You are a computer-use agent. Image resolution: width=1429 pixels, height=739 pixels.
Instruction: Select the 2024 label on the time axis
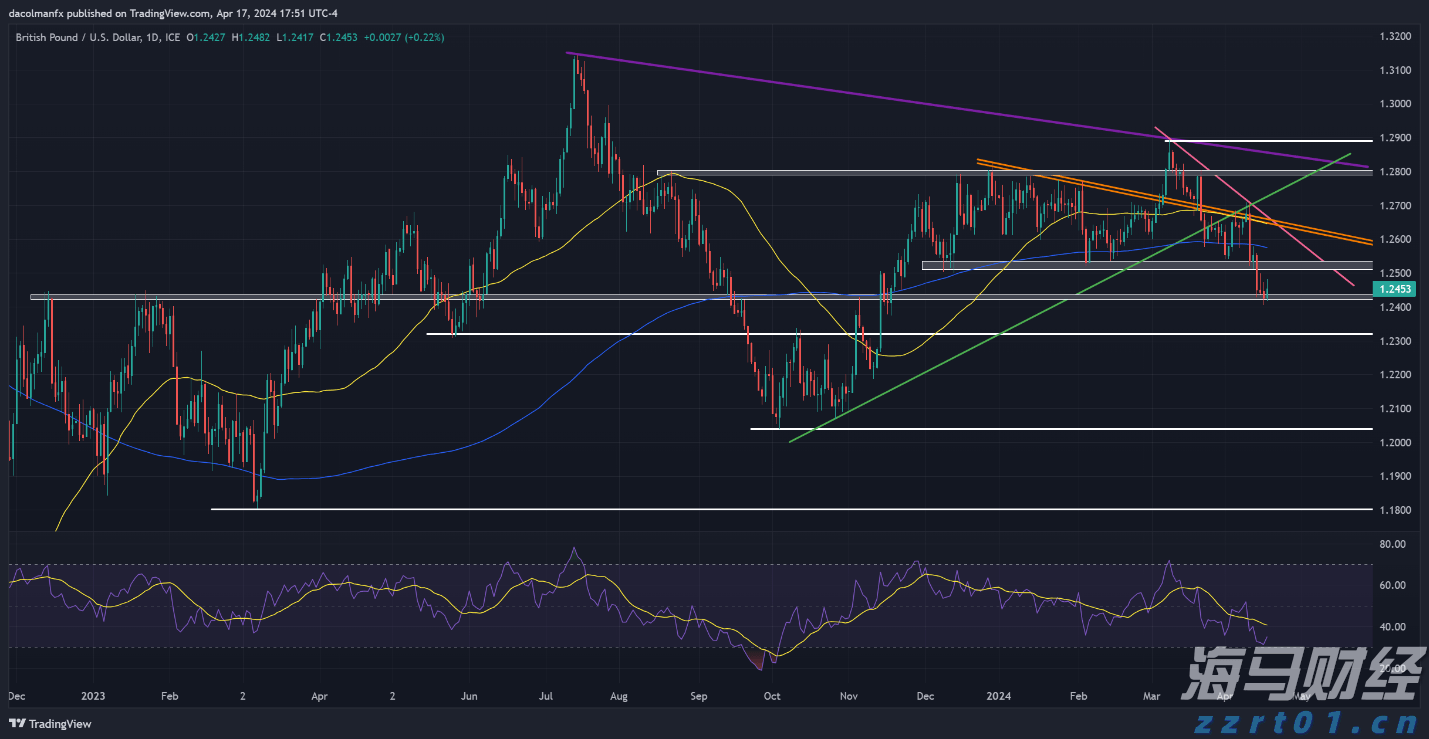click(x=1000, y=695)
